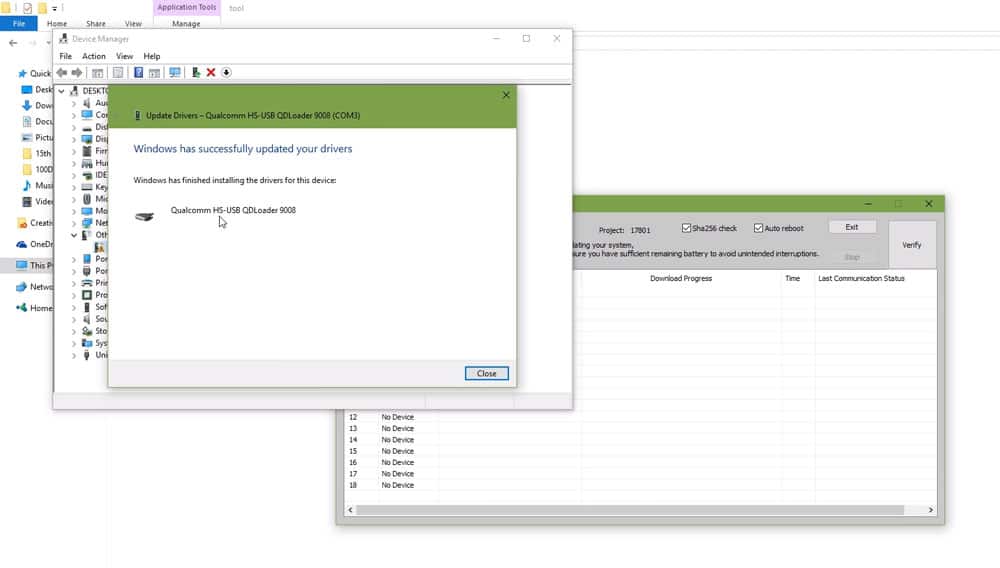This screenshot has height=568, width=1000.
Task: Expand the Universal Serial Bus node in device tree
Action: point(74,355)
